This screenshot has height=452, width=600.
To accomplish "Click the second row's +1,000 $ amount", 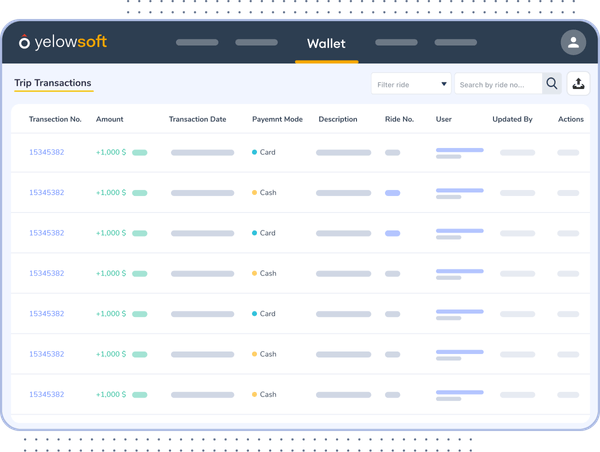I will click(x=111, y=193).
